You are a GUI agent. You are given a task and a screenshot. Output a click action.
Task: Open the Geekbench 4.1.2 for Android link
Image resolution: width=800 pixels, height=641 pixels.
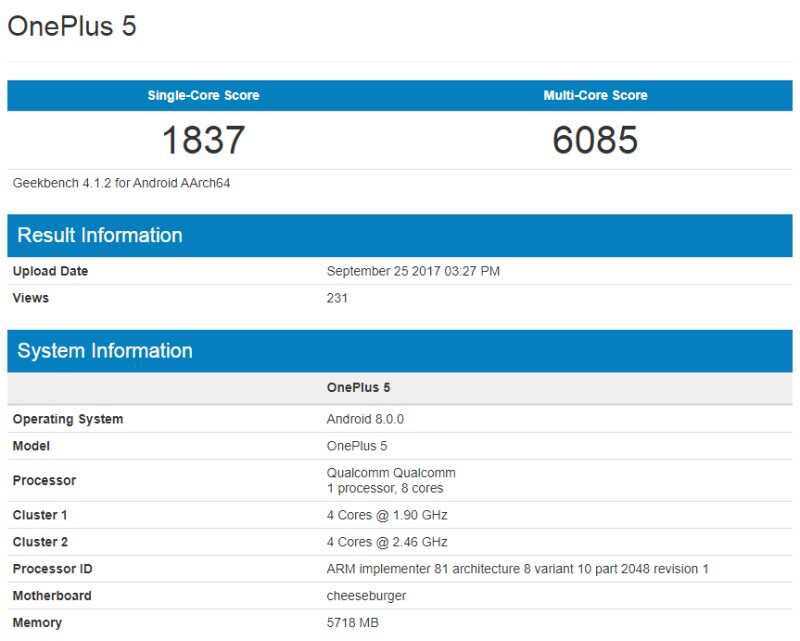(107, 182)
